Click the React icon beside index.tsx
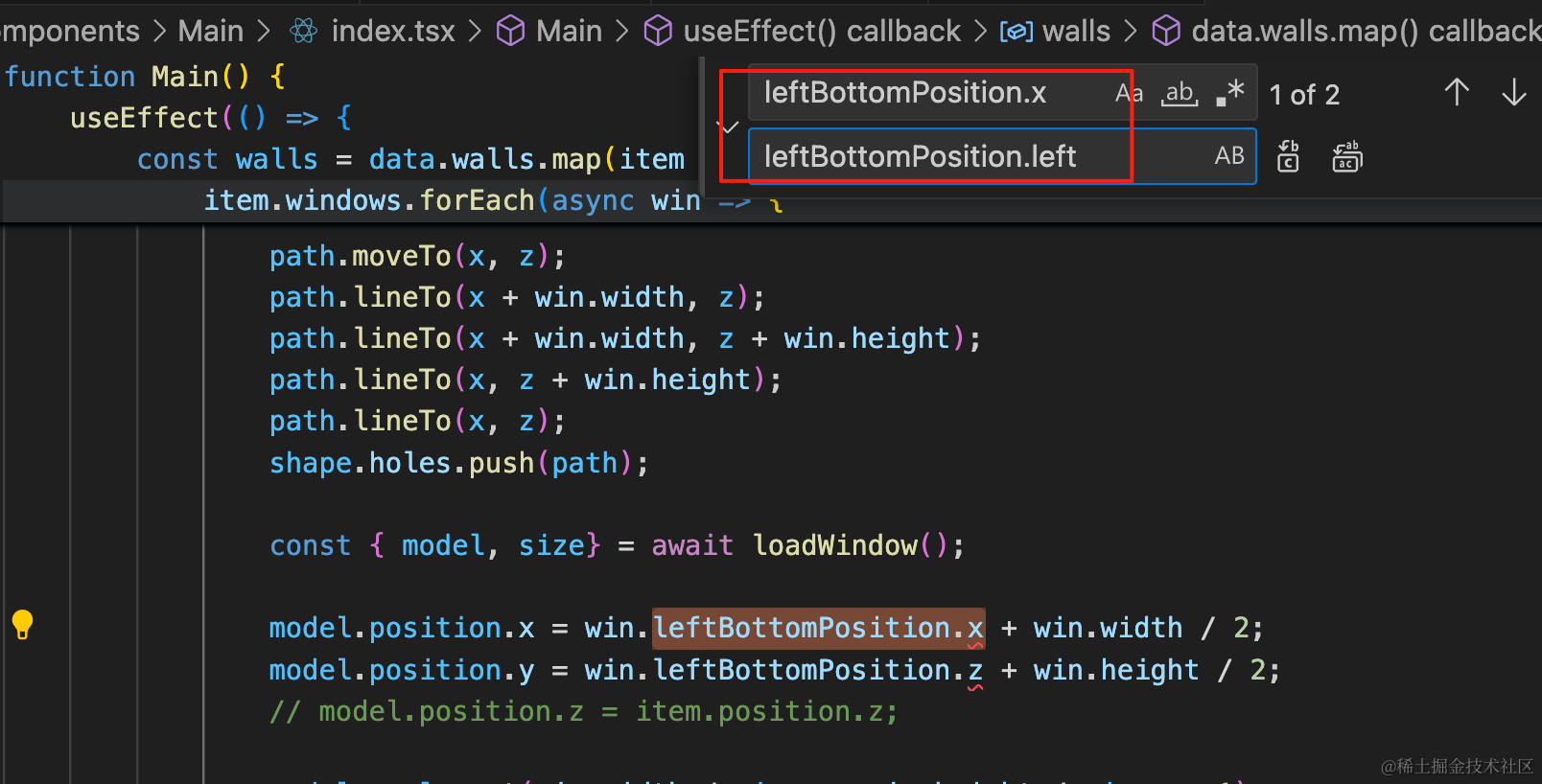Image resolution: width=1542 pixels, height=784 pixels. [x=304, y=32]
